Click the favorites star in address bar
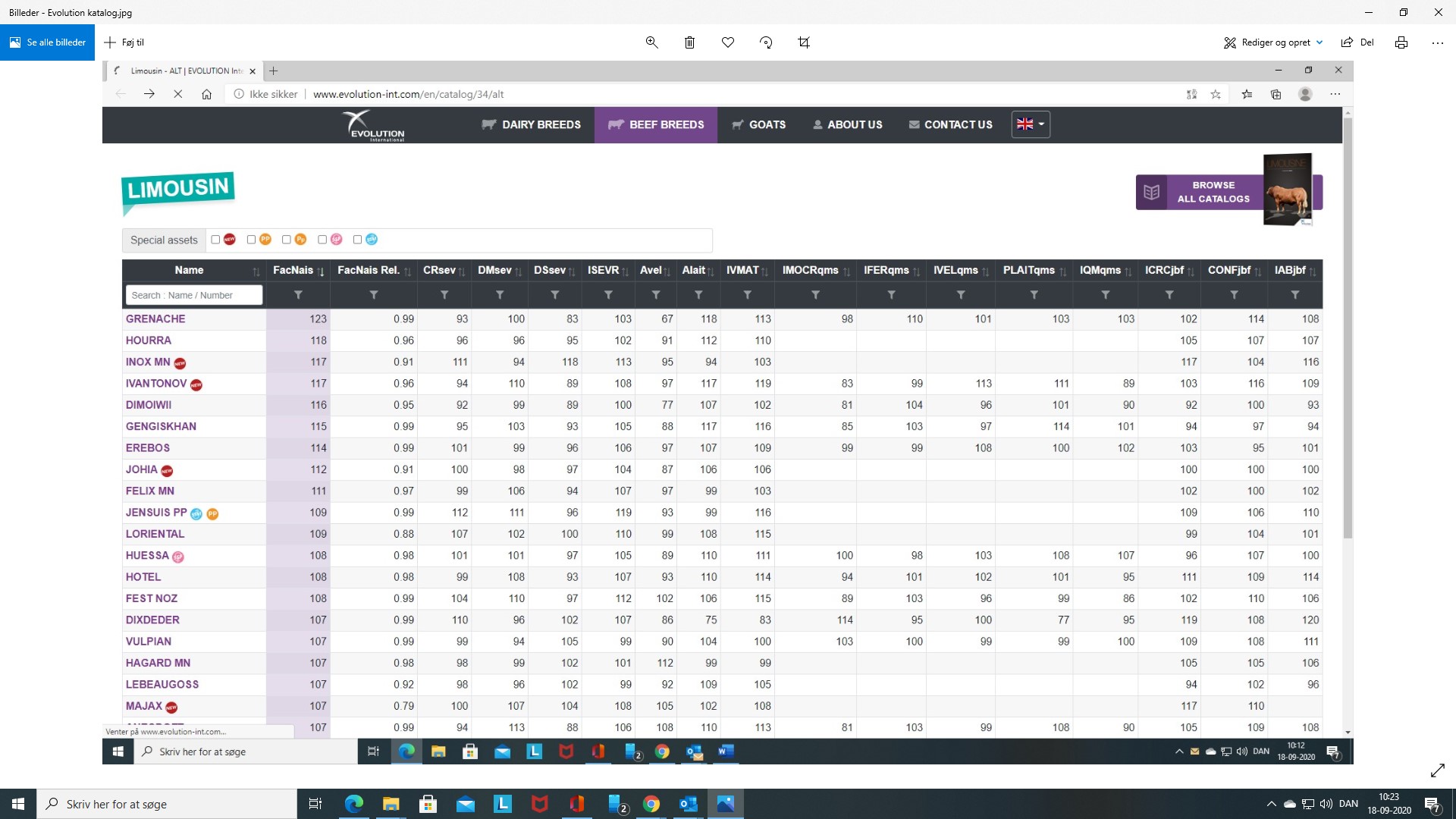Viewport: 1456px width, 819px height. 1216,94
